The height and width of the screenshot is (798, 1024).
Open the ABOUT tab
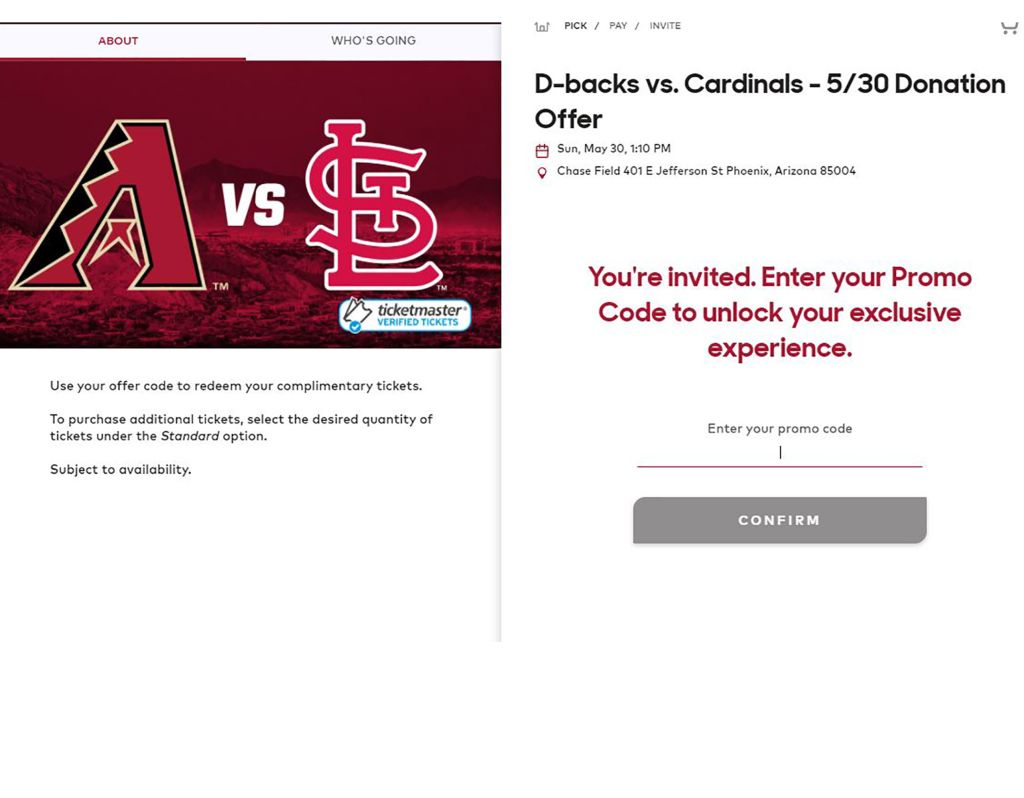[x=117, y=41]
